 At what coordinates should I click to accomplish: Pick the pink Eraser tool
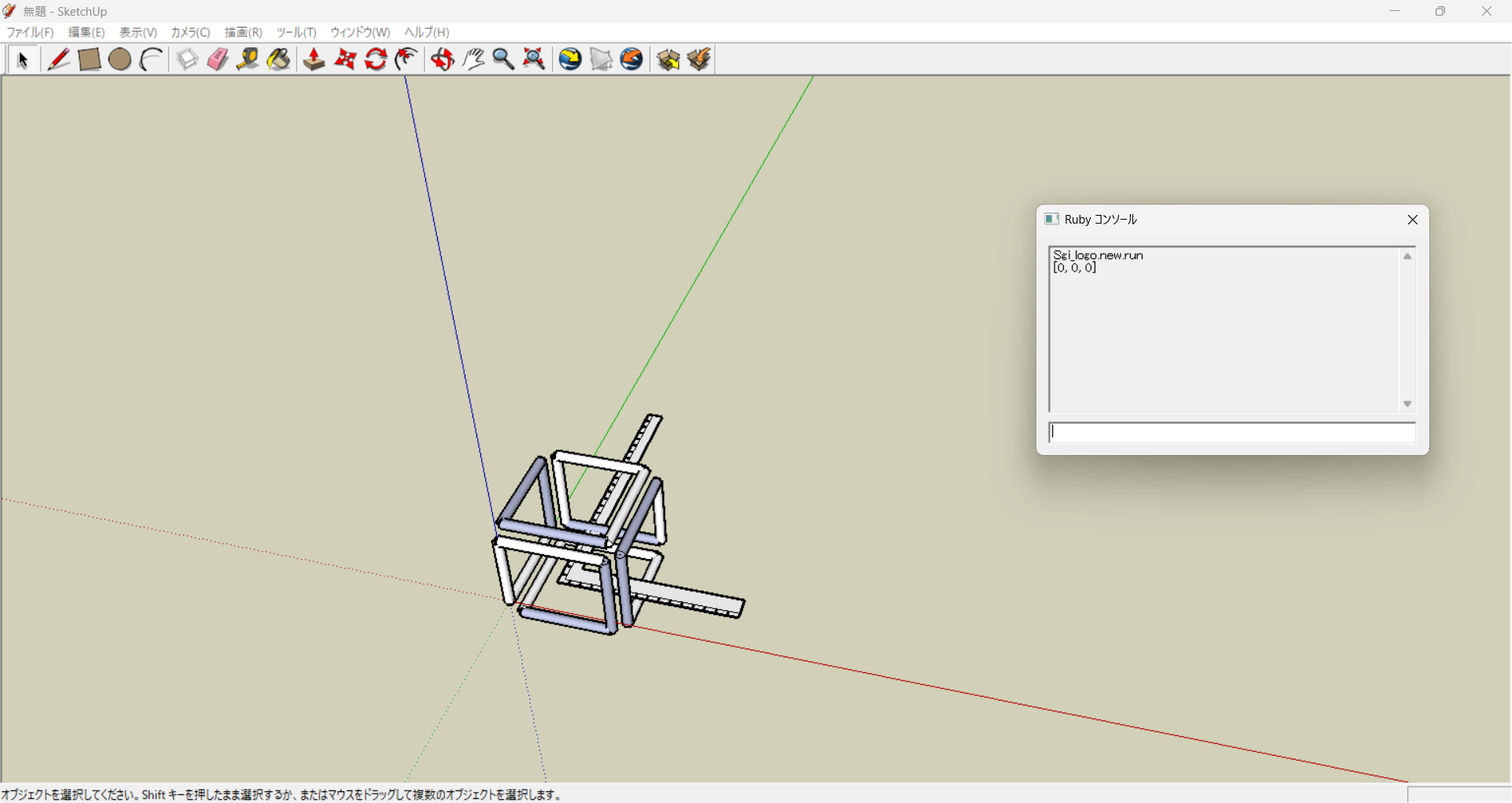coord(217,60)
